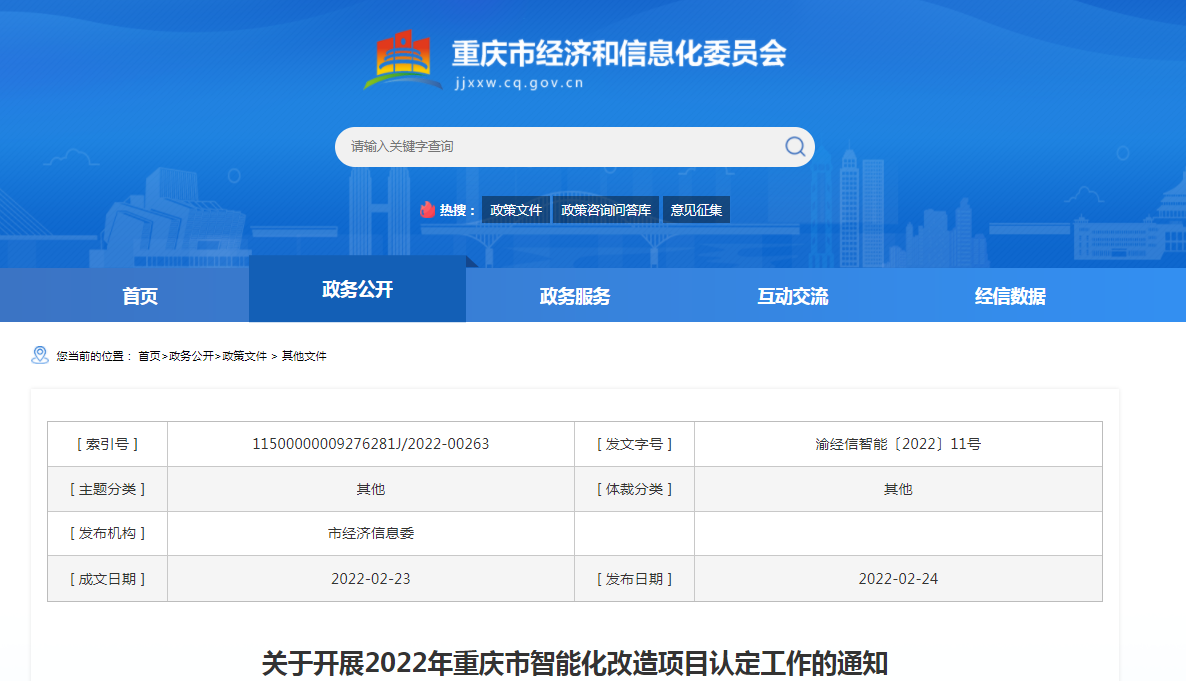Click the location pin icon before breadcrumb

[x=40, y=355]
